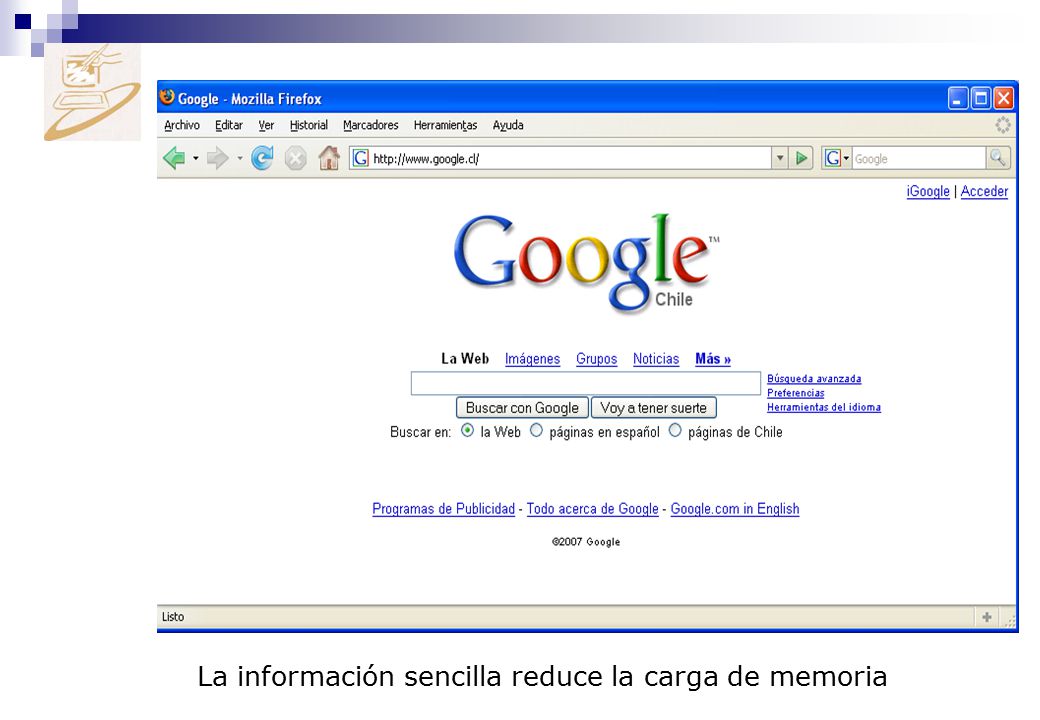Image resolution: width=1040 pixels, height=720 pixels.
Task: Open the Ayuda menu
Action: [x=508, y=125]
